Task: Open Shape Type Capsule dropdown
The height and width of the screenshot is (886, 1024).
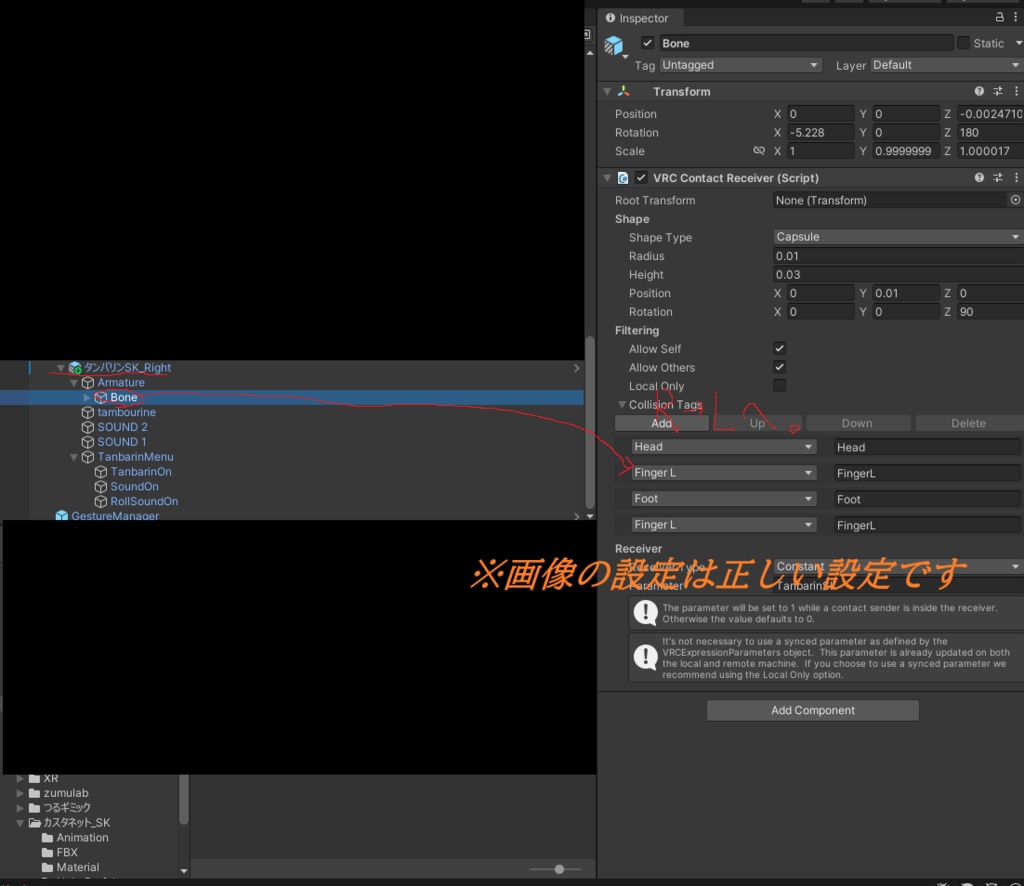Action: (898, 236)
